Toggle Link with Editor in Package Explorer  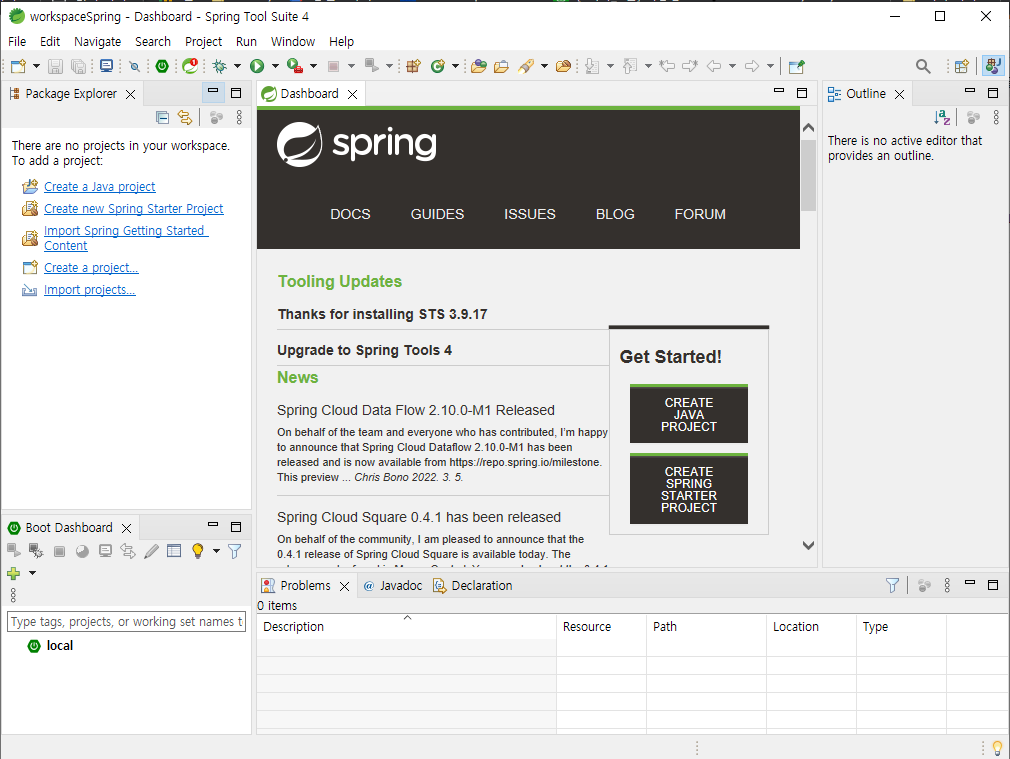tap(185, 117)
